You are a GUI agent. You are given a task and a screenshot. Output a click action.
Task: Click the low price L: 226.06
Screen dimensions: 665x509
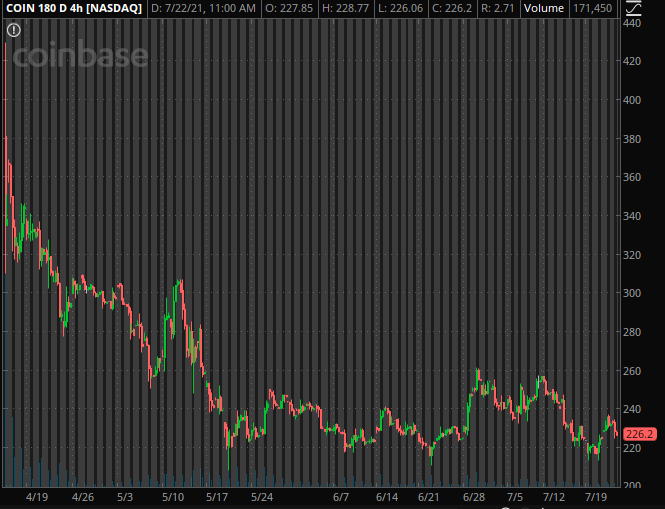click(400, 8)
